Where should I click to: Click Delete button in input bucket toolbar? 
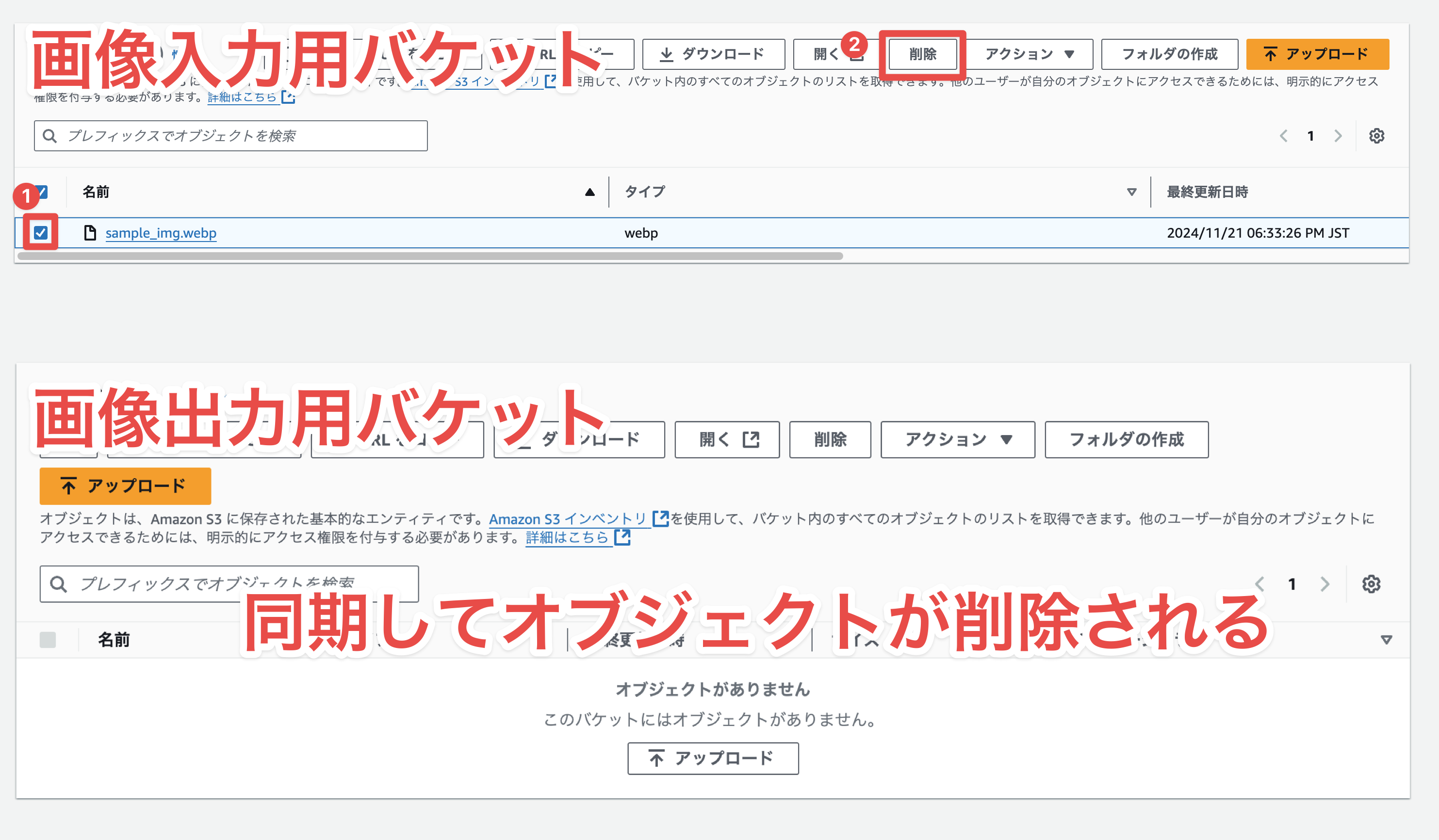pyautogui.click(x=923, y=54)
